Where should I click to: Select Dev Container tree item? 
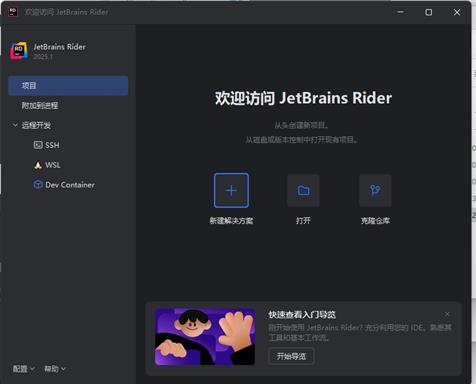[x=64, y=185]
